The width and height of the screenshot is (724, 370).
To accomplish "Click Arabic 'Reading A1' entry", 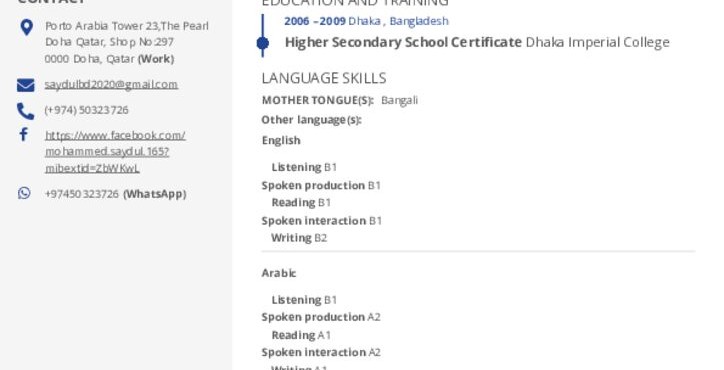I will point(301,335).
